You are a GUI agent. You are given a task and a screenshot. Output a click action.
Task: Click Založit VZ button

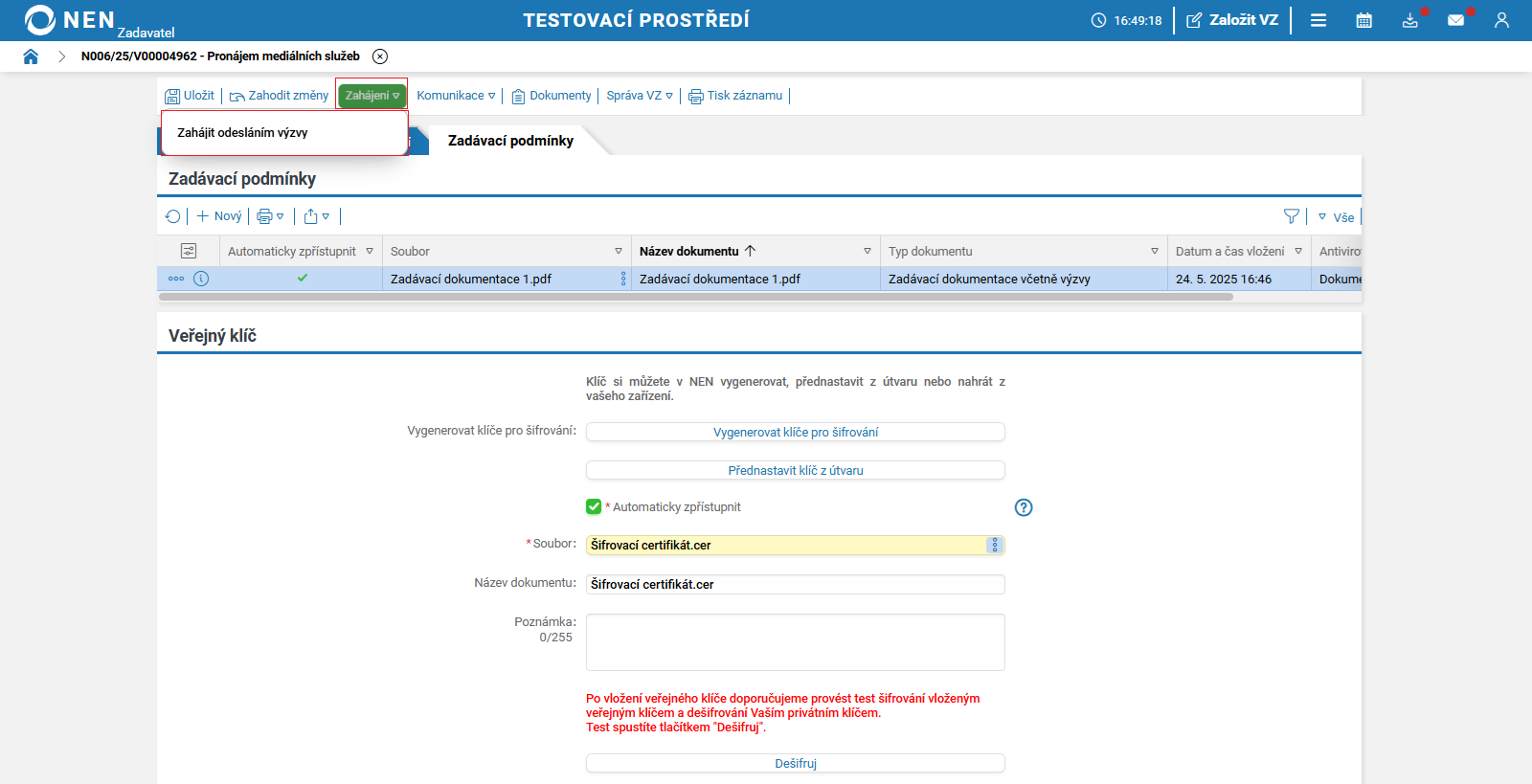click(x=1232, y=20)
